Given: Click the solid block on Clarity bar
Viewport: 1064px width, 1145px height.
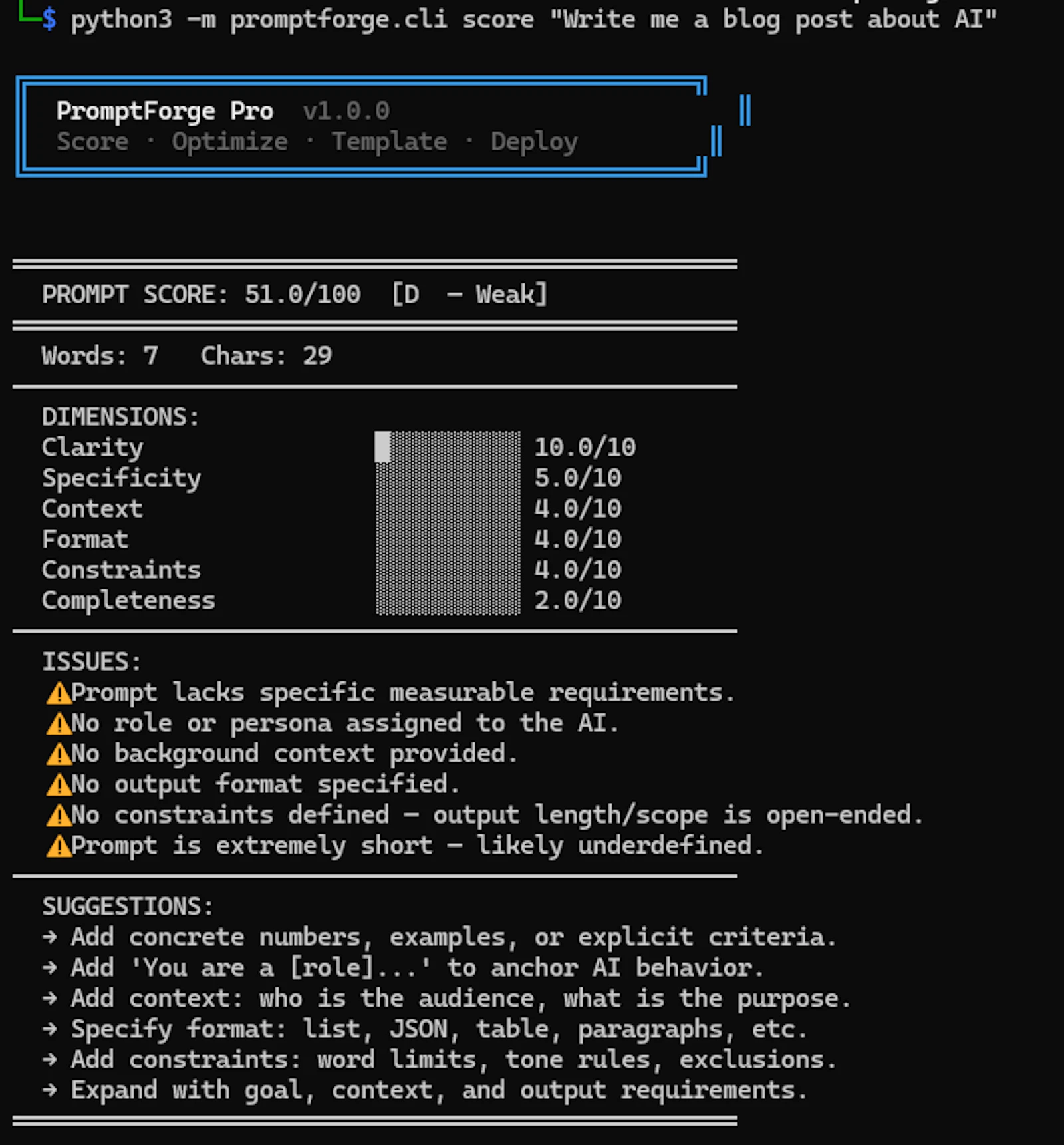Looking at the screenshot, I should point(382,447).
